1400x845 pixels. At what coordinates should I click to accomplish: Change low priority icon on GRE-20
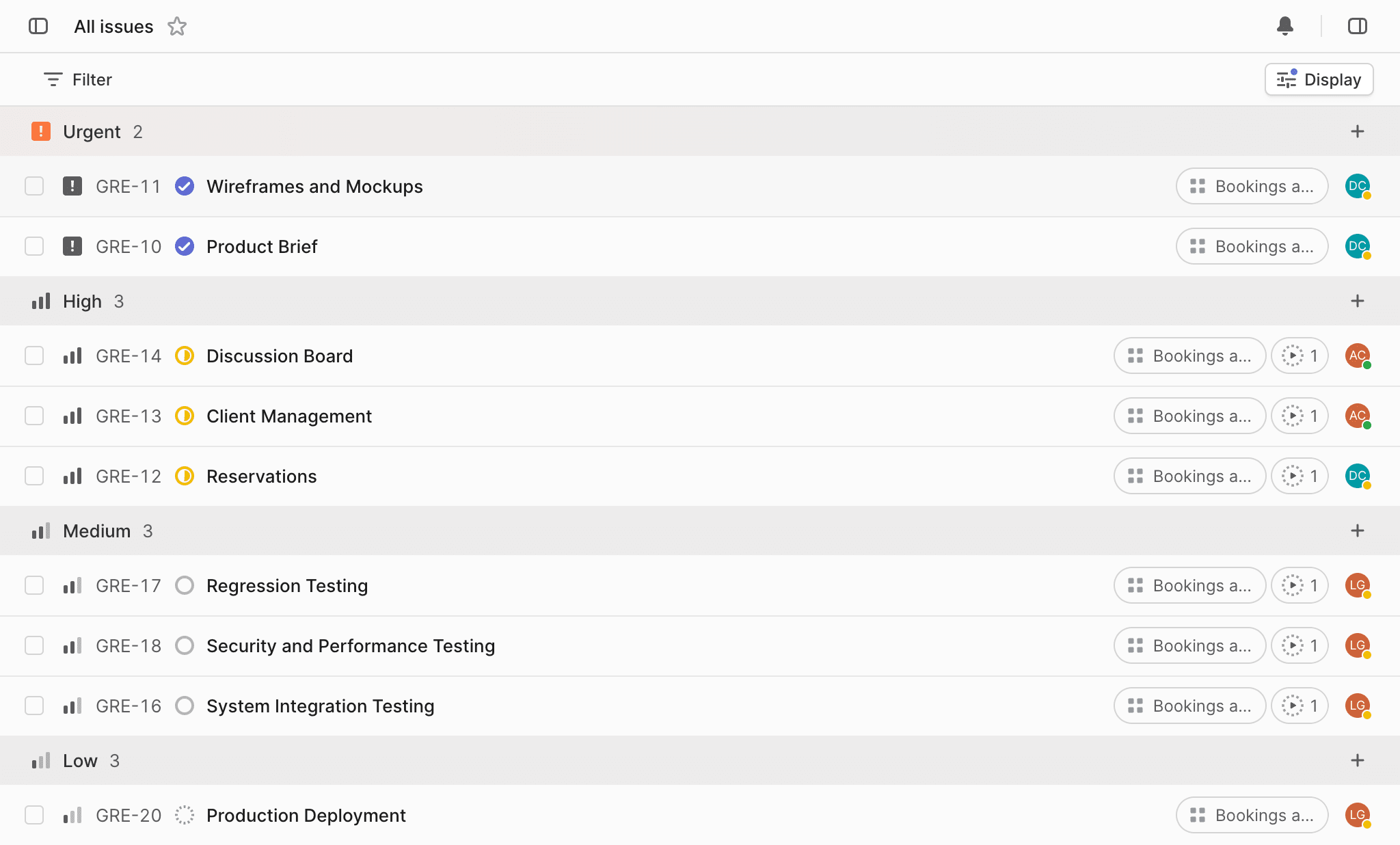tap(72, 815)
